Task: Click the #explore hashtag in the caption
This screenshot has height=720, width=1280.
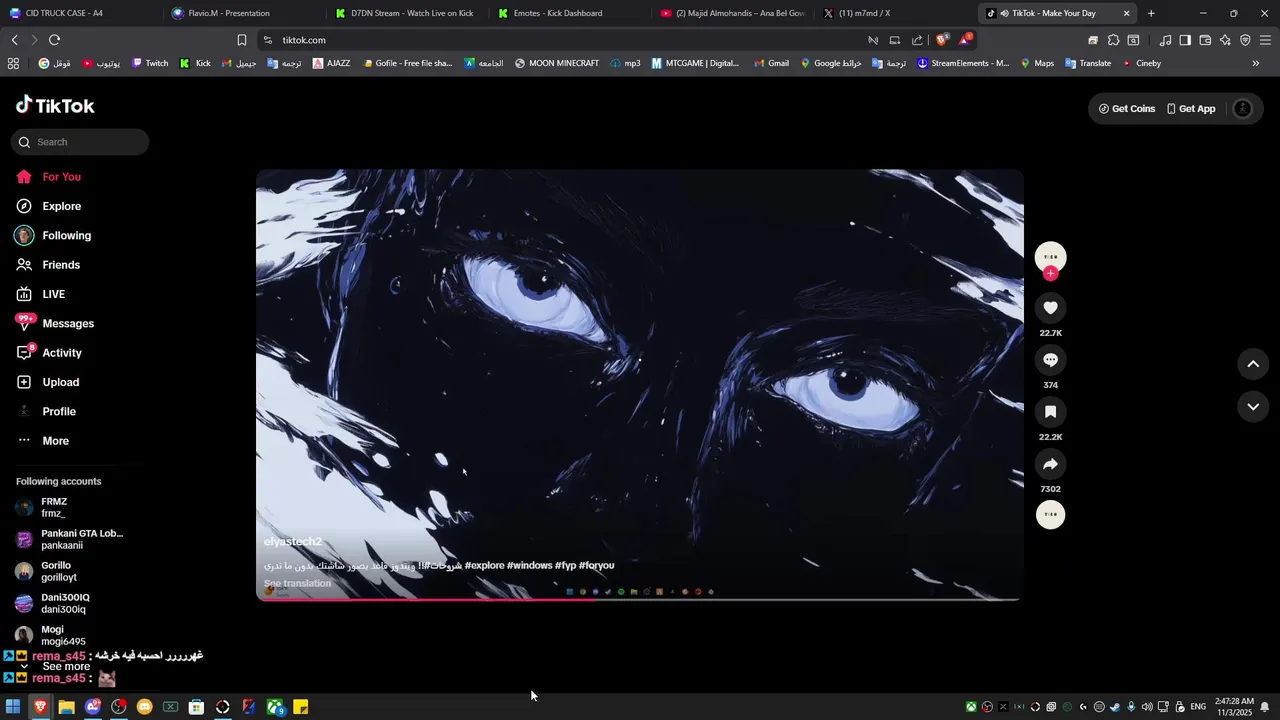Action: tap(485, 566)
